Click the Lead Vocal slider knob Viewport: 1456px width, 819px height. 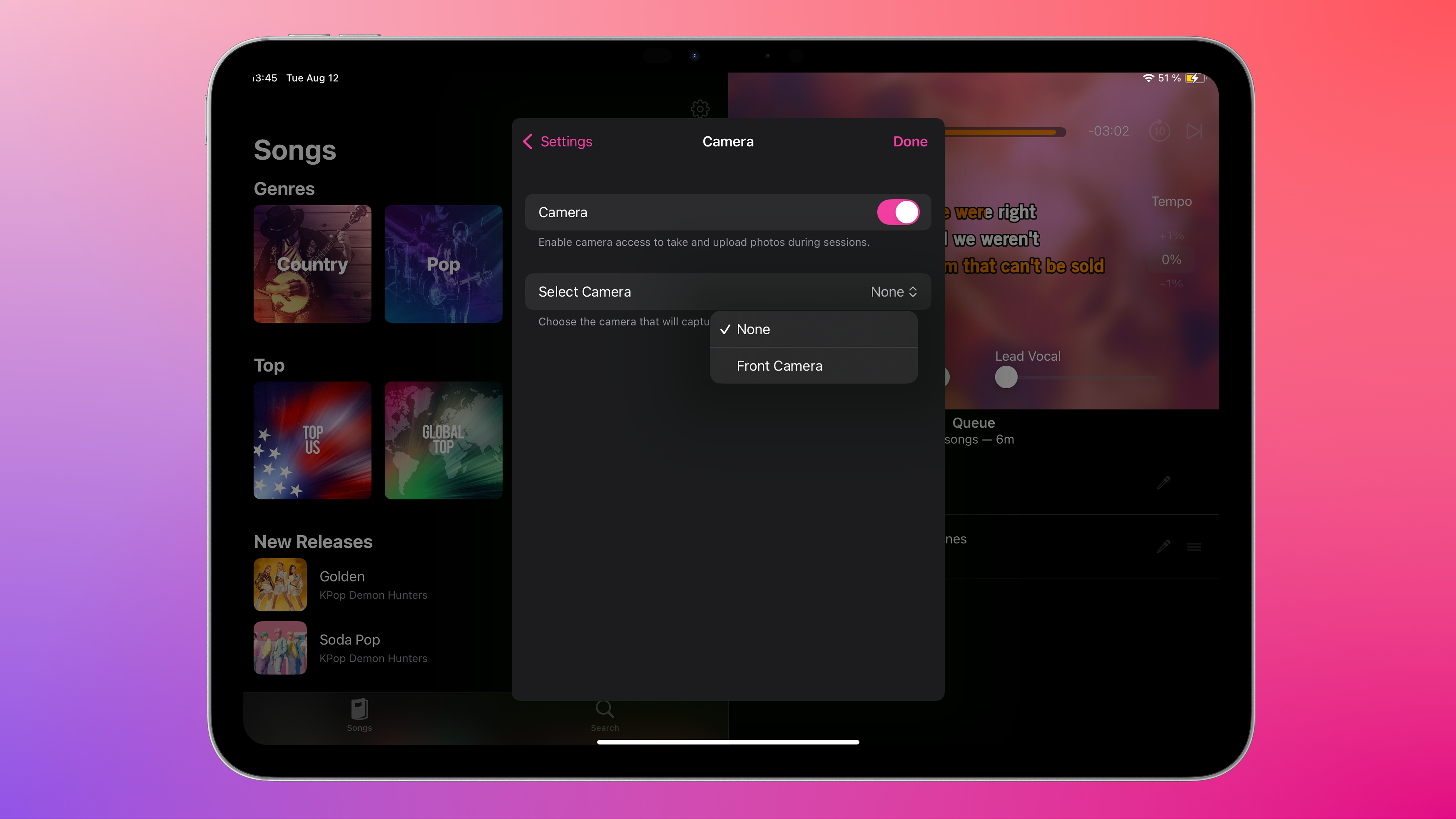1006,377
